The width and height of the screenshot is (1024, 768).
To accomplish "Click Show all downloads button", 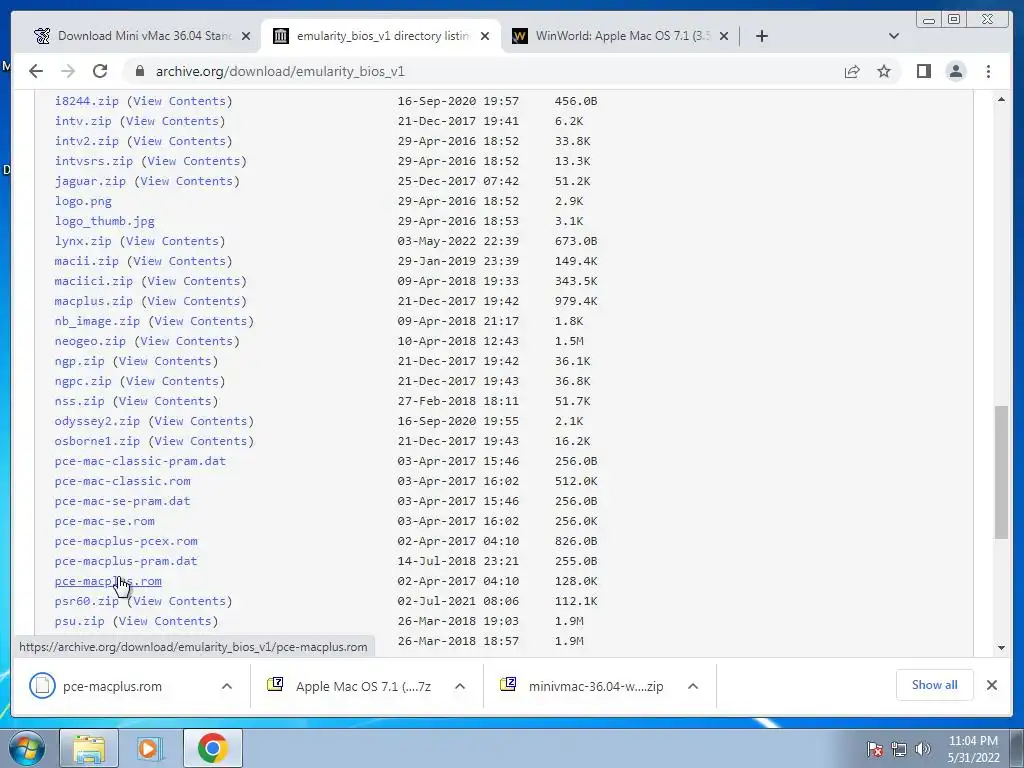I will point(935,685).
